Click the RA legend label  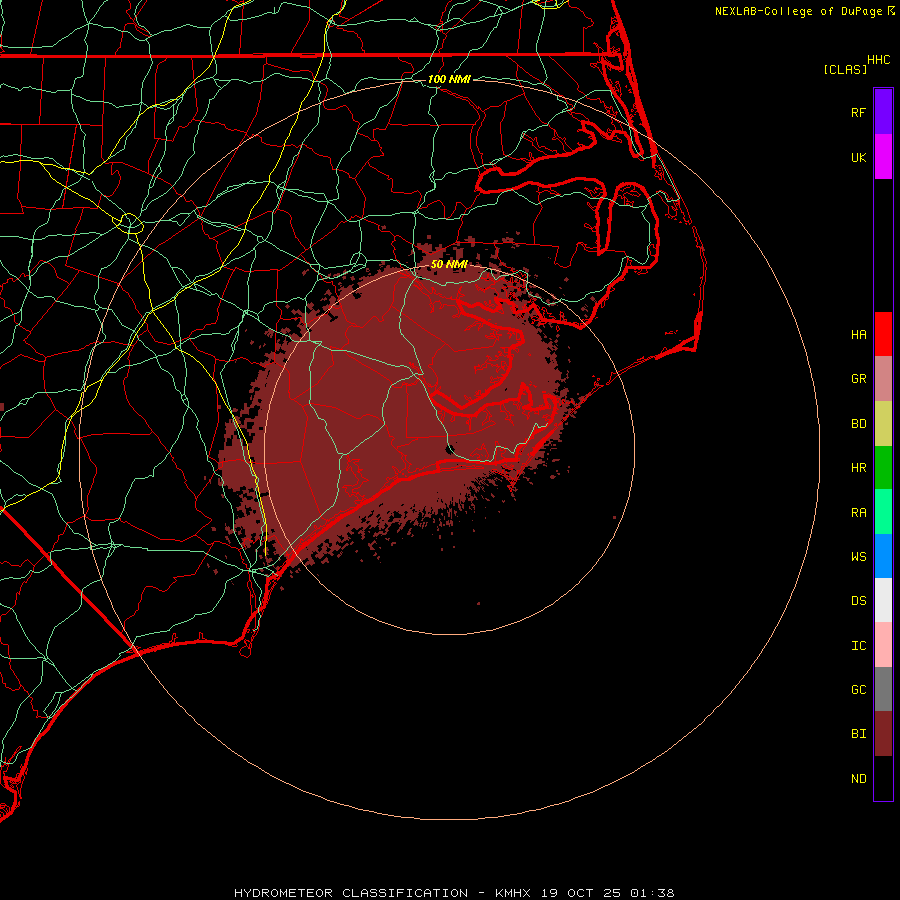coord(859,512)
